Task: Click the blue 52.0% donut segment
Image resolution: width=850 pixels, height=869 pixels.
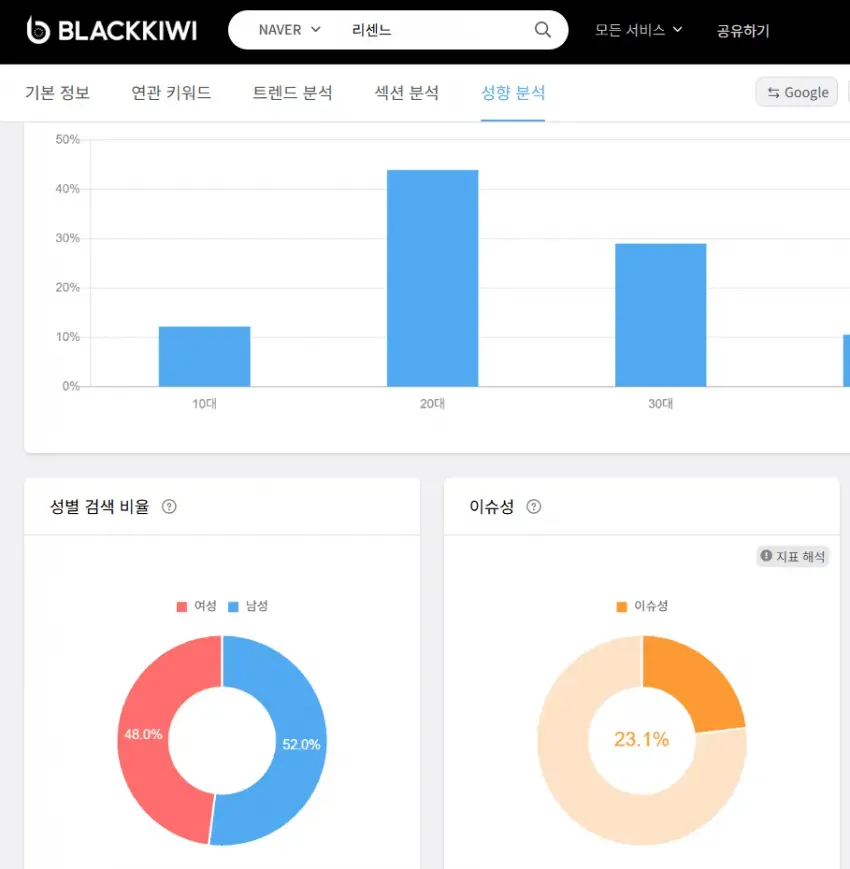Action: 288,743
